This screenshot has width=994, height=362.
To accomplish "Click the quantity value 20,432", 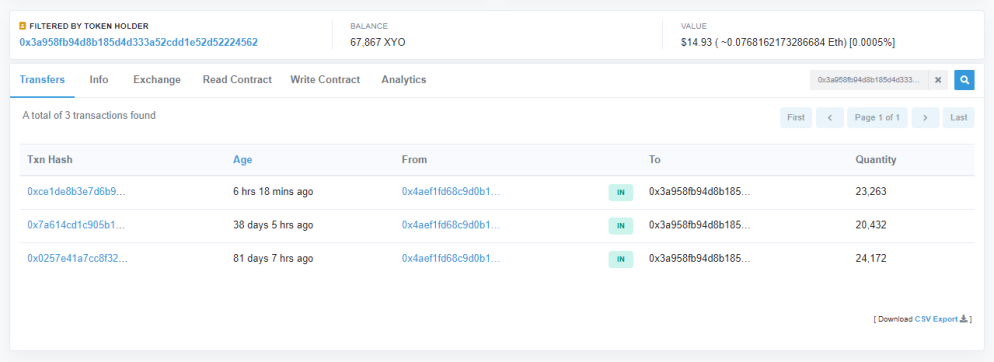I will pos(871,225).
